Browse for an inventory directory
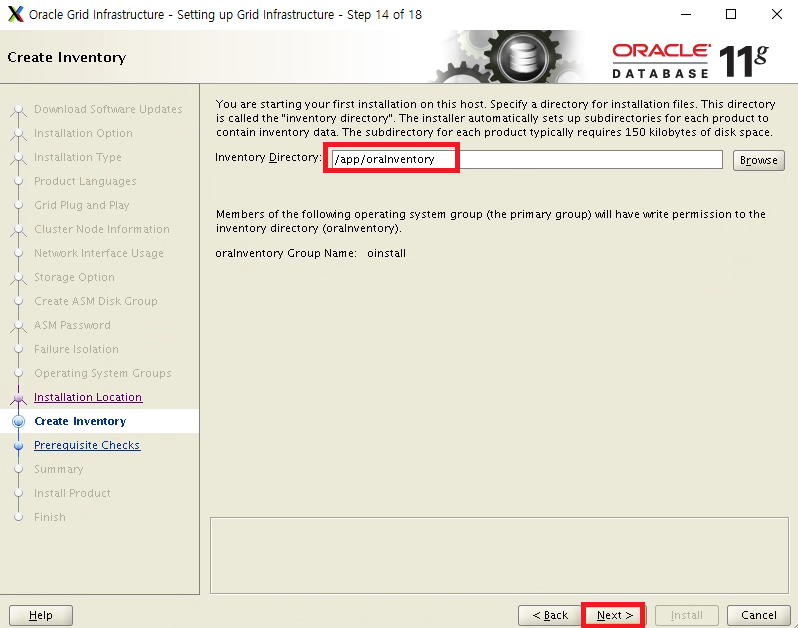Screen dimensions: 798x628 coord(758,160)
